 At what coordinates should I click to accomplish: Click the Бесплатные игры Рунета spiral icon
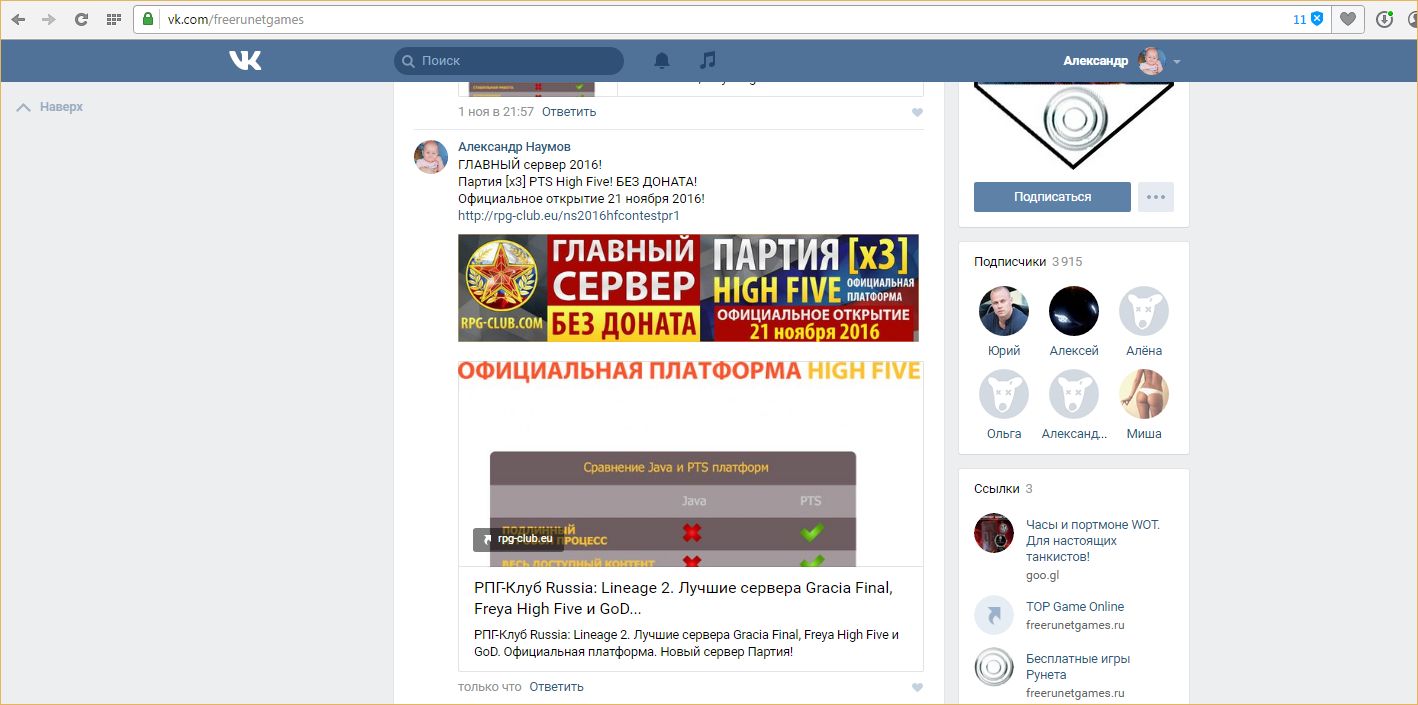point(994,667)
